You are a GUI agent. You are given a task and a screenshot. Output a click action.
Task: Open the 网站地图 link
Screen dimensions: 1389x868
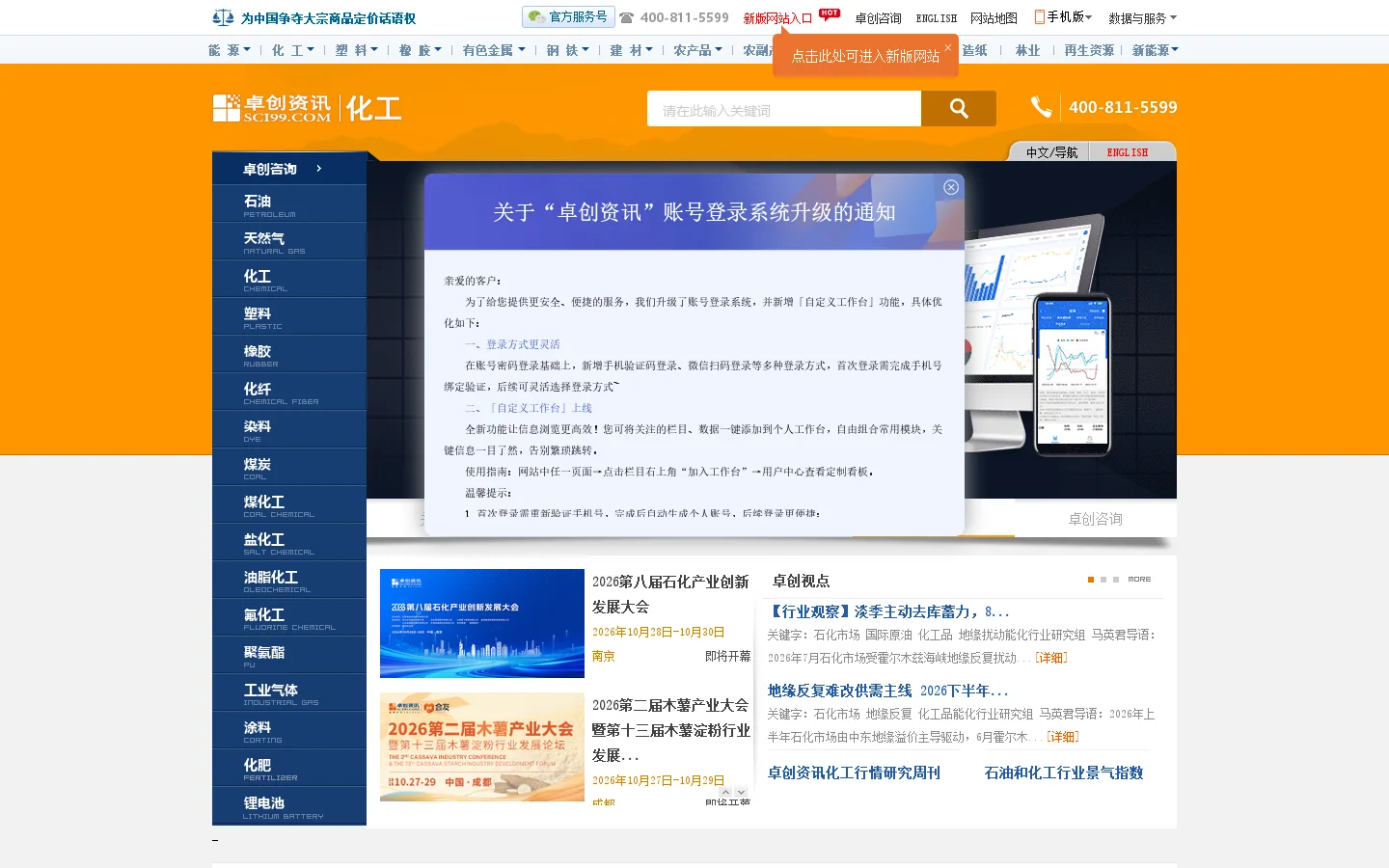(x=994, y=18)
